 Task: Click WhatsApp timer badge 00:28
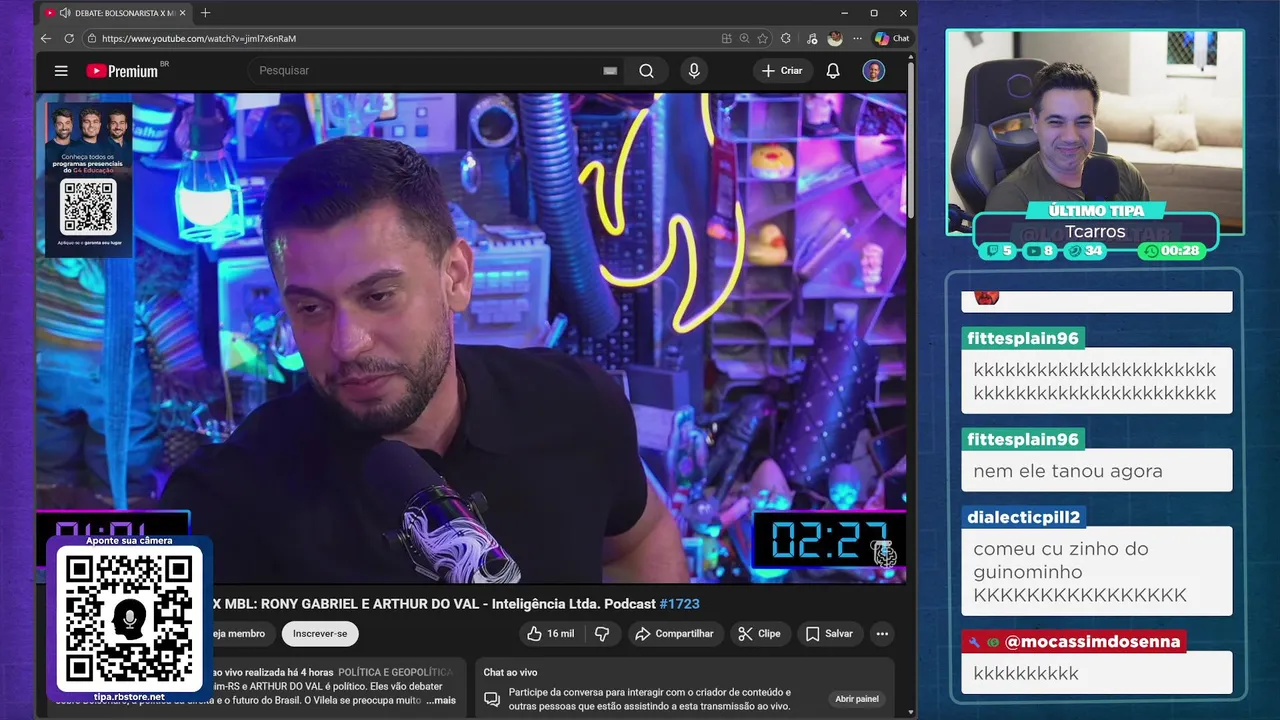point(1172,251)
